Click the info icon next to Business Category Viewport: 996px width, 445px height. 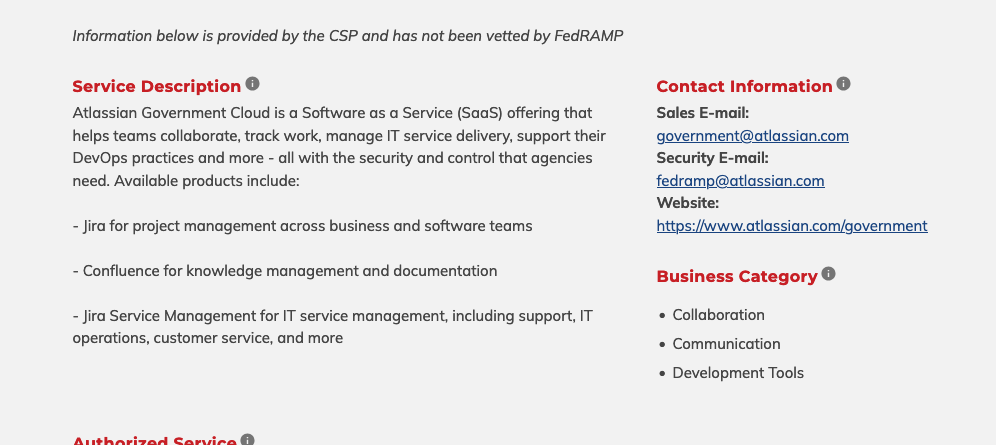point(828,274)
